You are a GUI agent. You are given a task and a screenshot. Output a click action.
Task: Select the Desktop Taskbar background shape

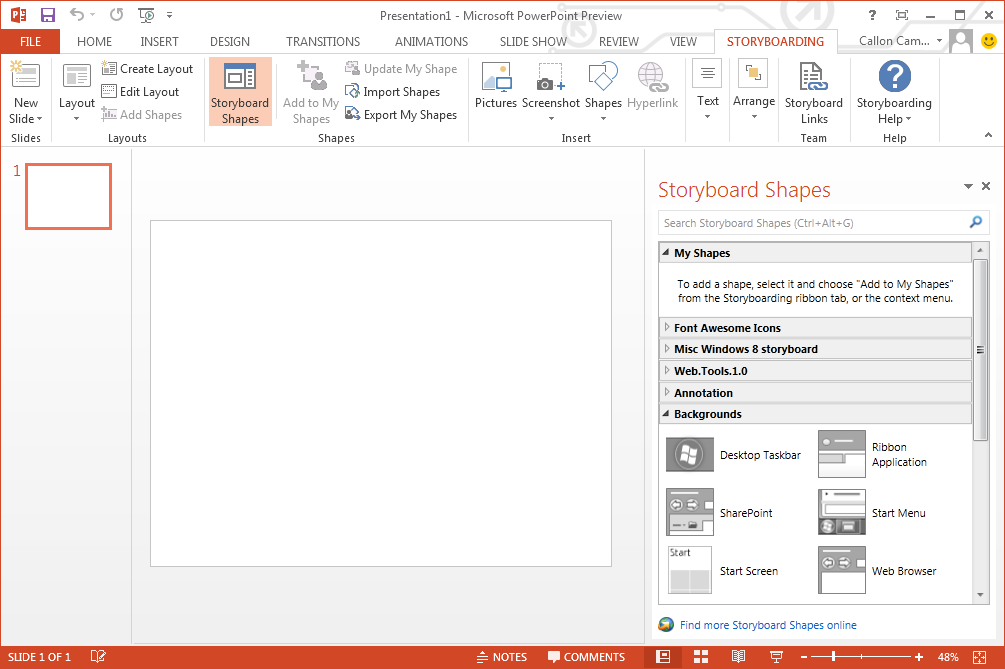(x=690, y=455)
